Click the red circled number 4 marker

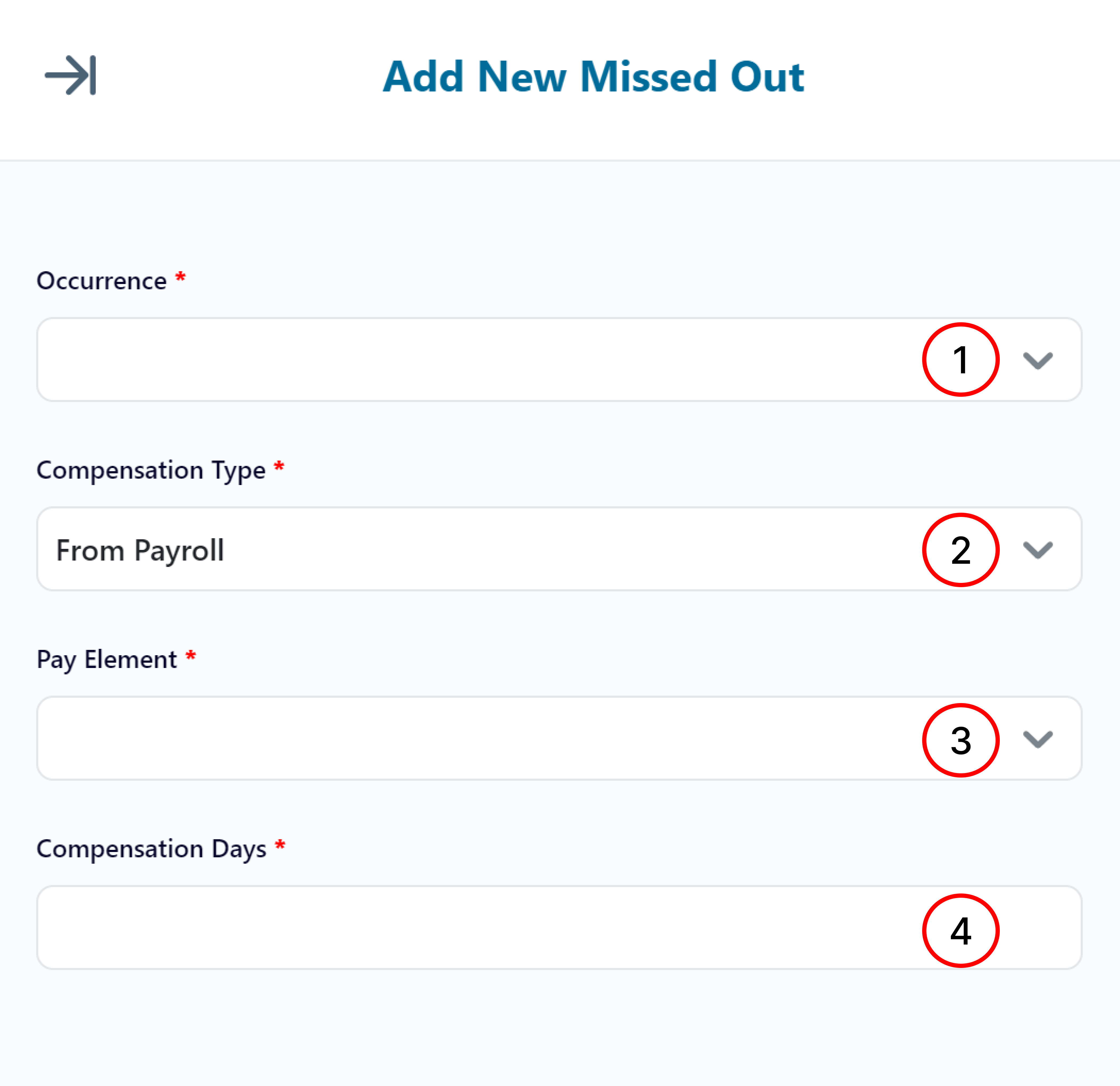pos(960,930)
